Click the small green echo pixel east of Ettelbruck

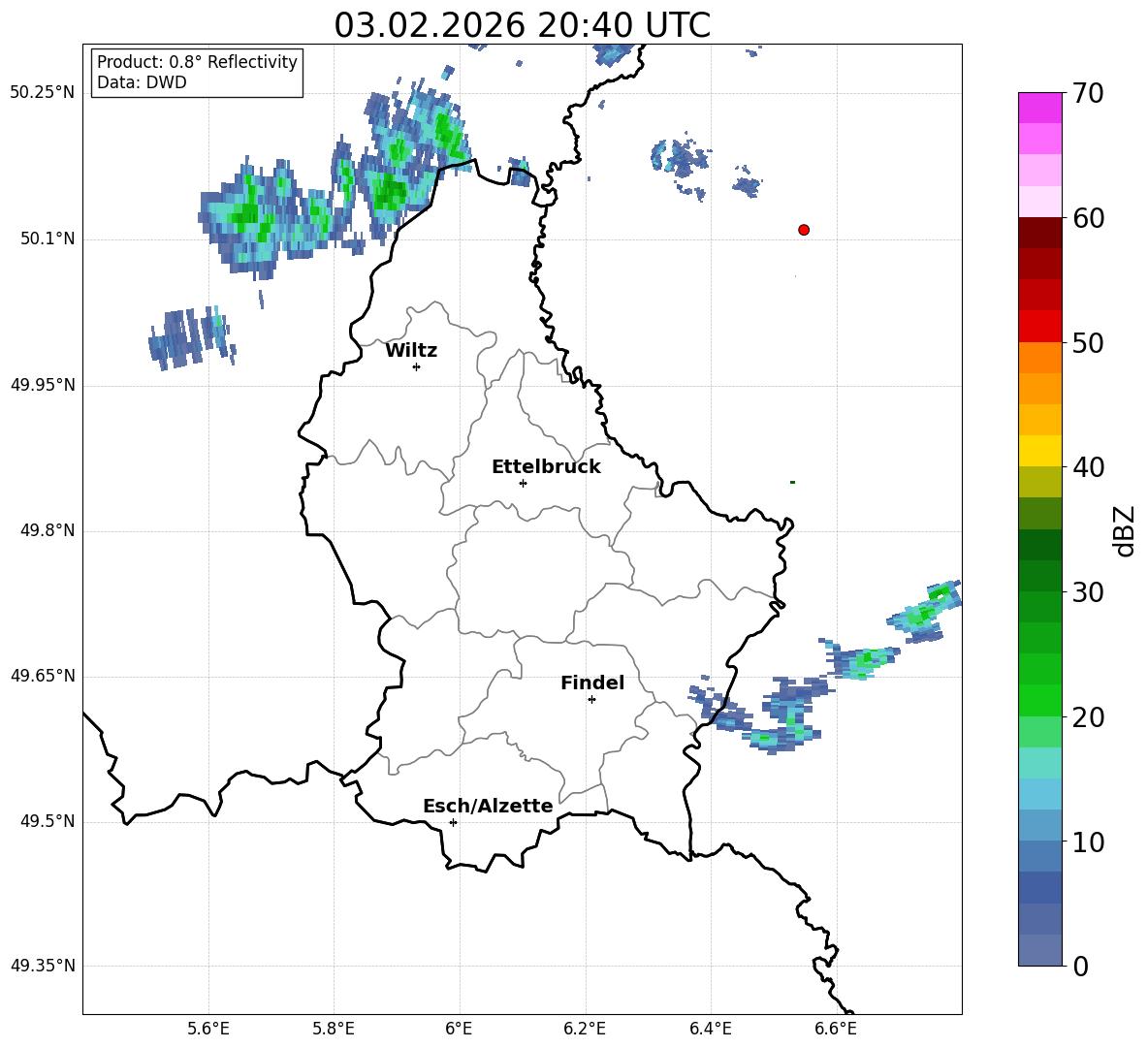(792, 482)
